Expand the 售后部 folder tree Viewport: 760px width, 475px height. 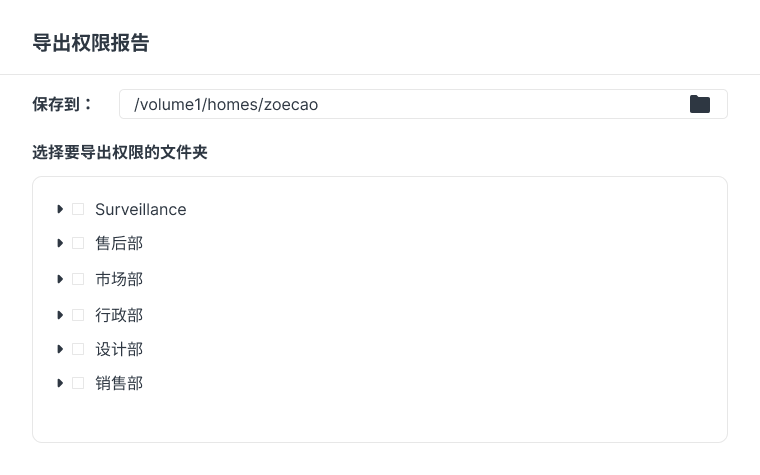pyautogui.click(x=61, y=243)
